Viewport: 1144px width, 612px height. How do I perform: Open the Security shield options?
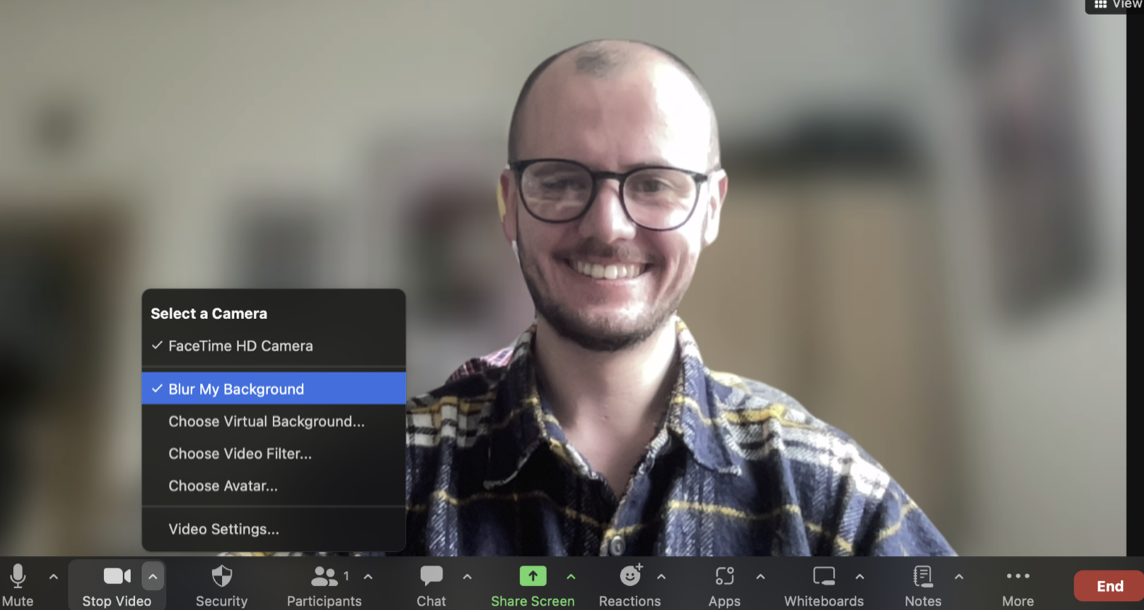221,577
